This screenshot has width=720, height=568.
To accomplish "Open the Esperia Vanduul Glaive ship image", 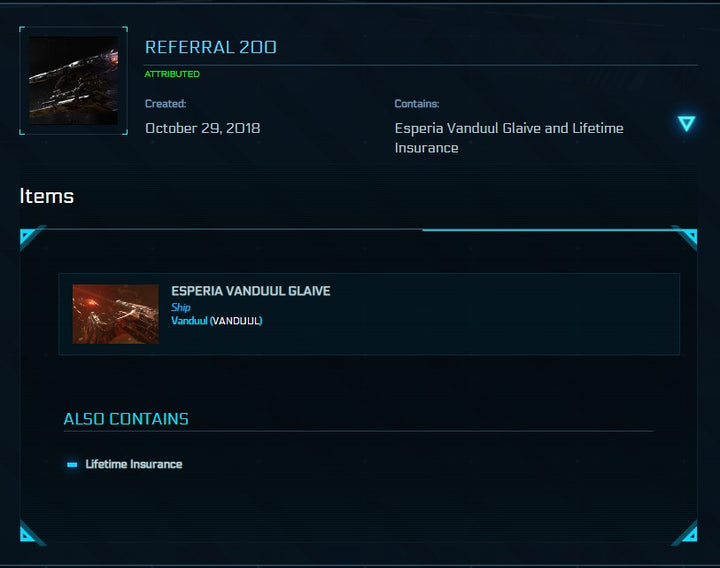I will [x=115, y=314].
